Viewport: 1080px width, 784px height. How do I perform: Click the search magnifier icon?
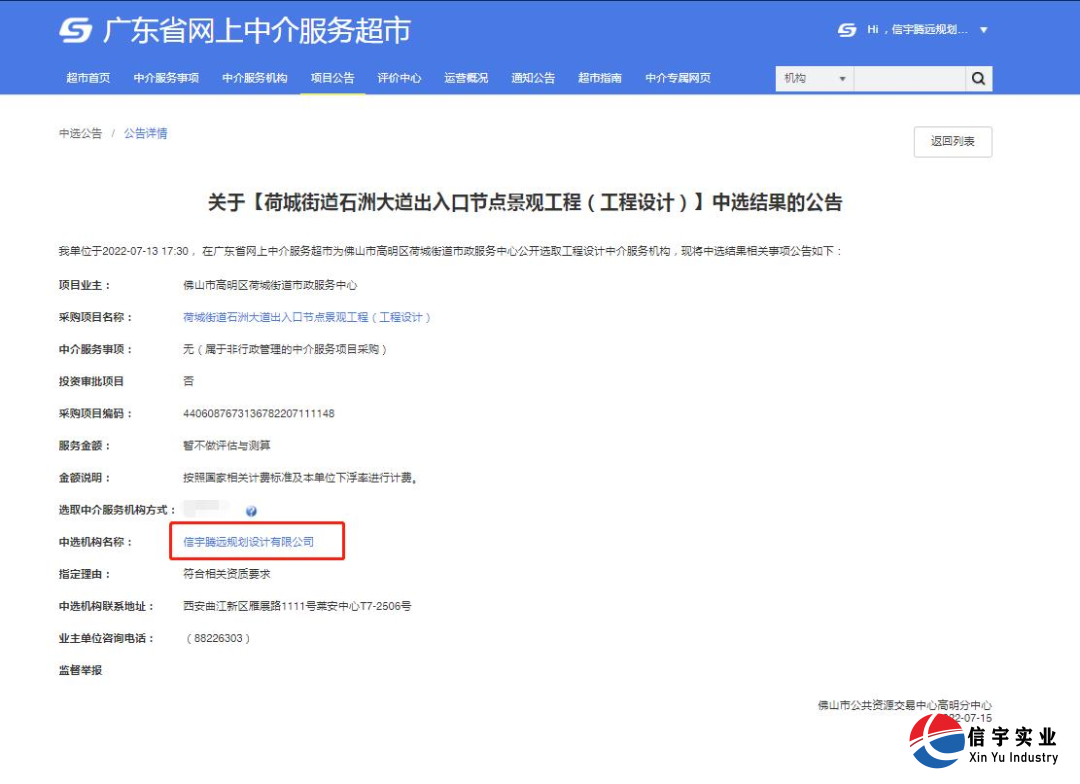pyautogui.click(x=978, y=78)
